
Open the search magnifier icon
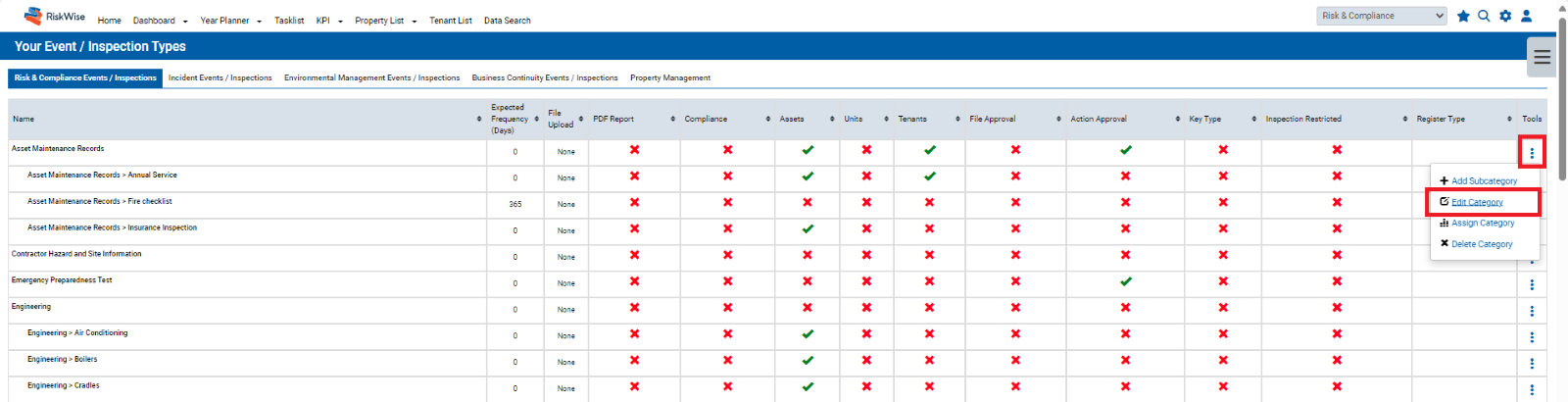[x=1484, y=16]
